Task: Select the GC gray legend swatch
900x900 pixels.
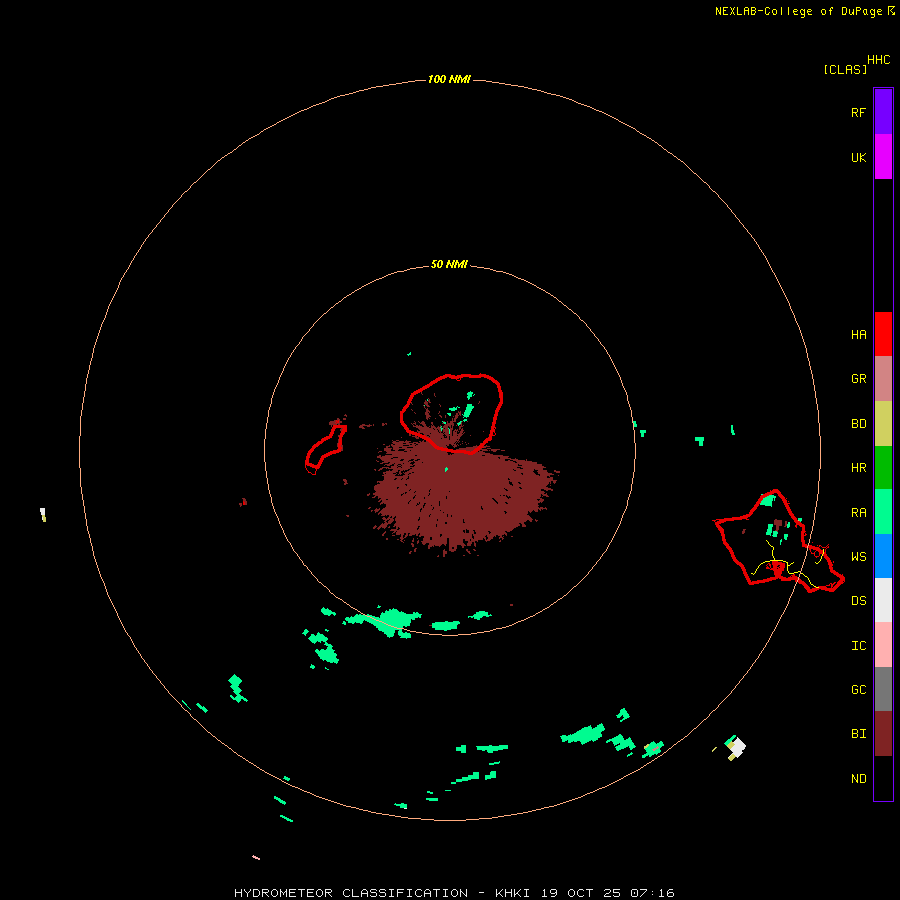Action: point(883,689)
